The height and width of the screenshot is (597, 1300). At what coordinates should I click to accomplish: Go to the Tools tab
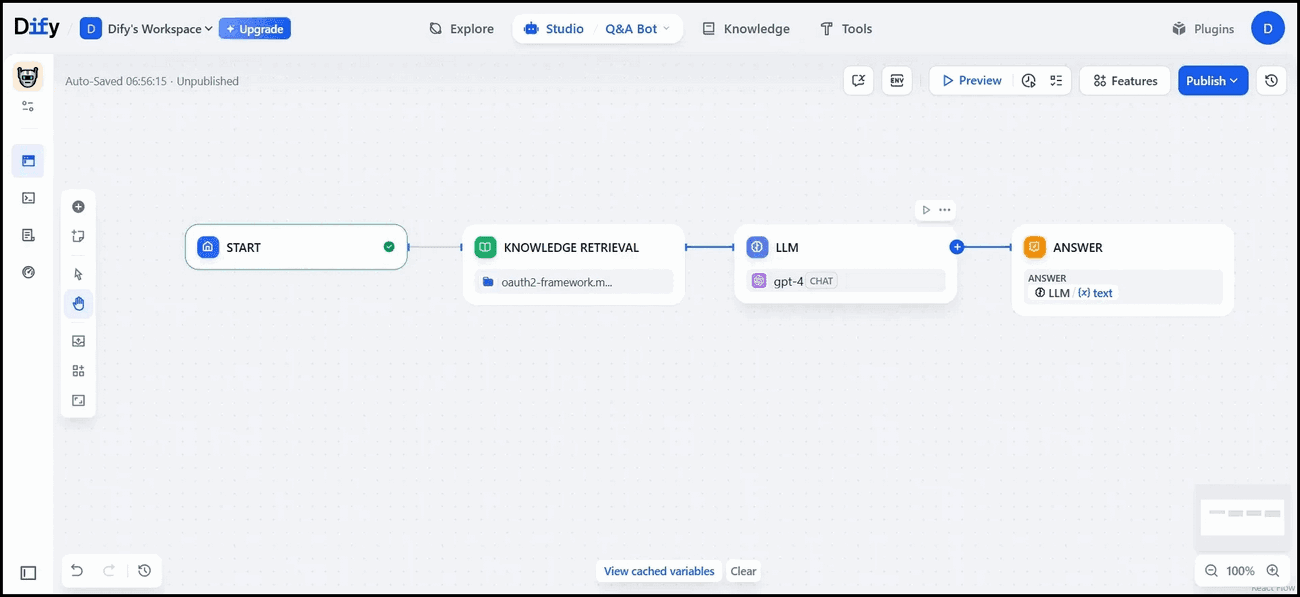(846, 29)
